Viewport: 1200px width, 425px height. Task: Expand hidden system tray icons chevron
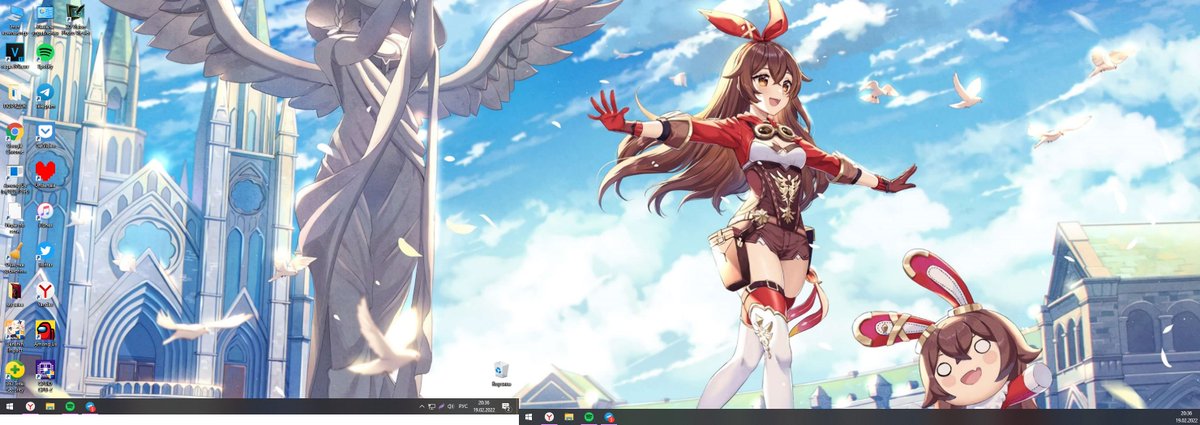(422, 407)
